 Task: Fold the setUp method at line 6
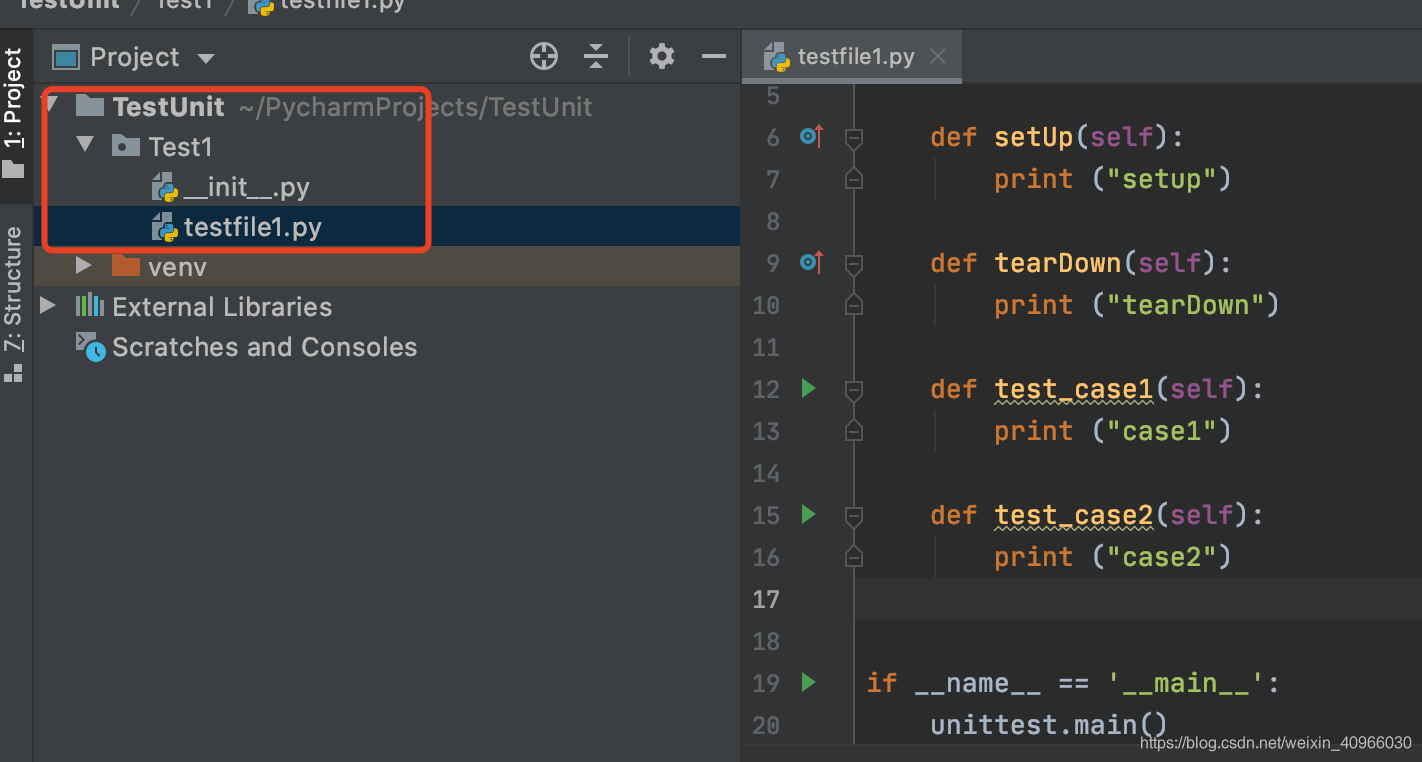853,138
